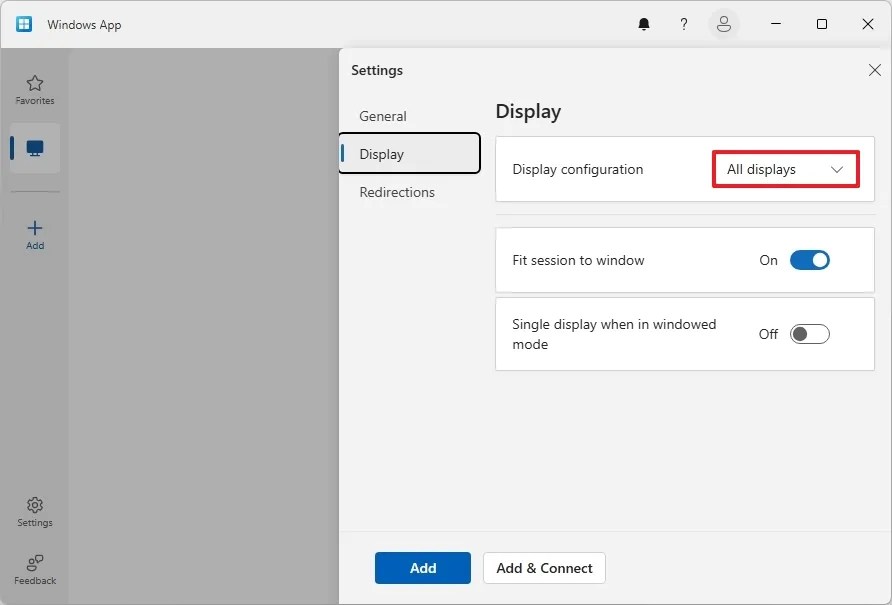
Task: Click the chevron next to All displays
Action: tap(837, 169)
